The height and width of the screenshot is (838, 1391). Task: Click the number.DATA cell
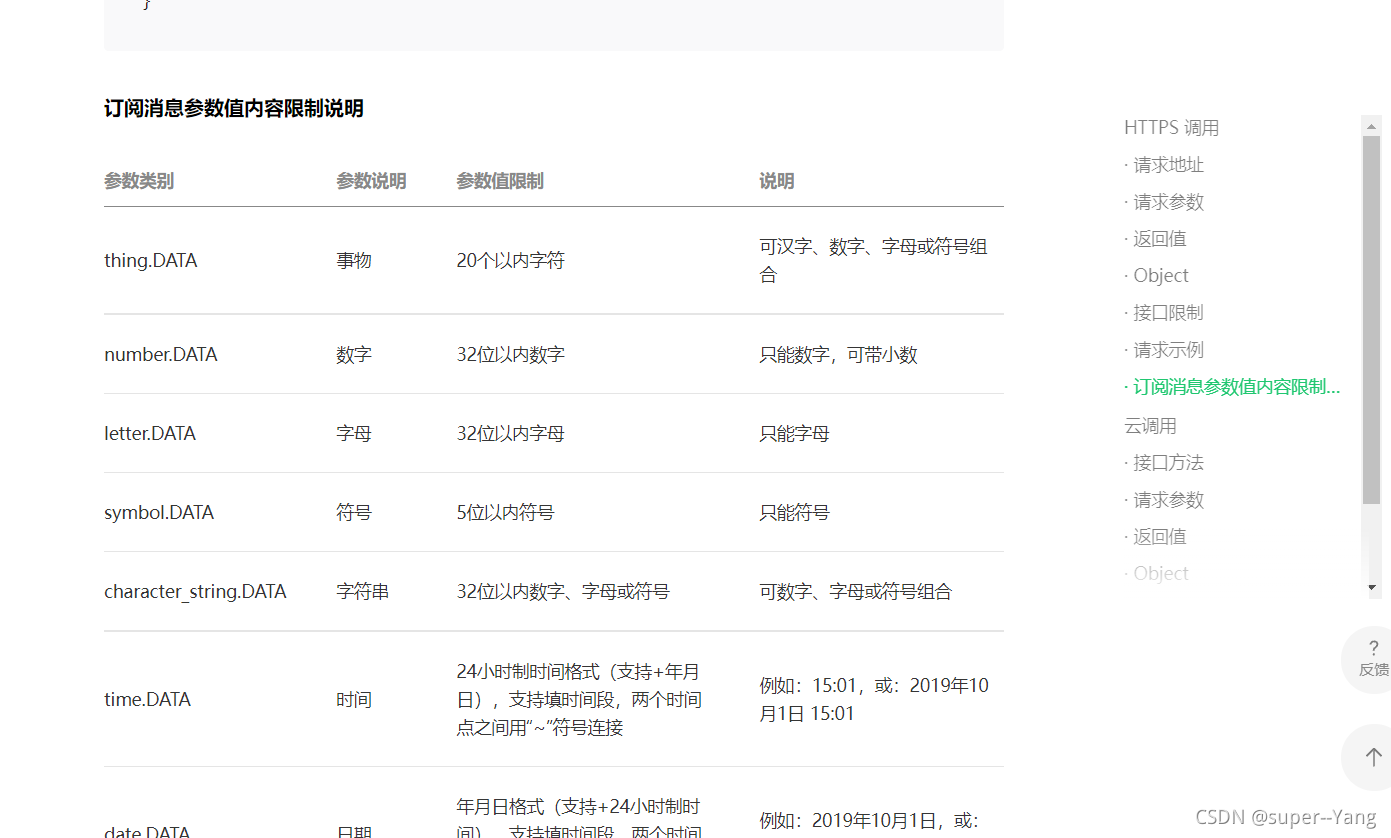[161, 355]
